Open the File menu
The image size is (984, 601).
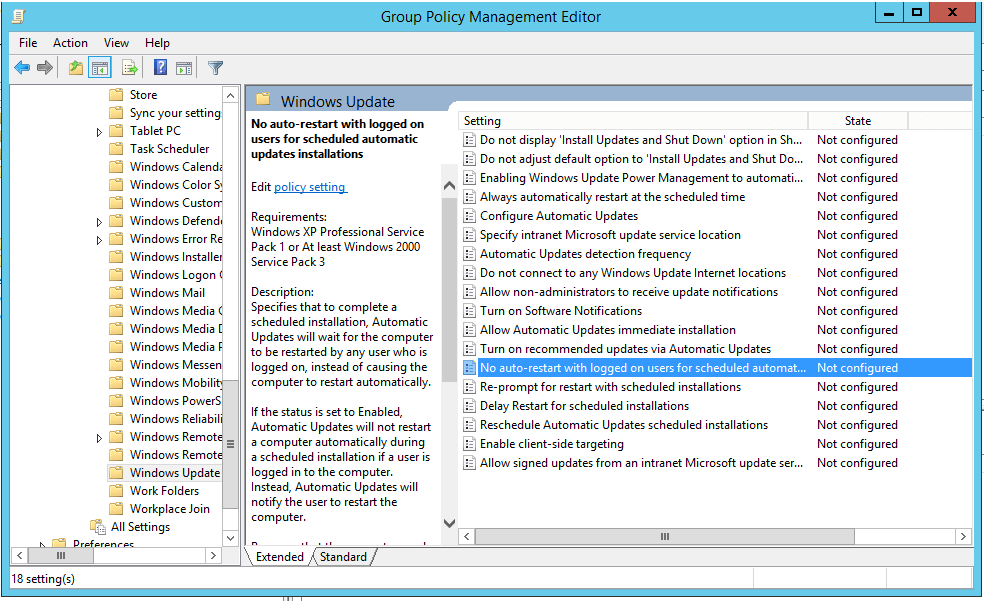tap(28, 43)
